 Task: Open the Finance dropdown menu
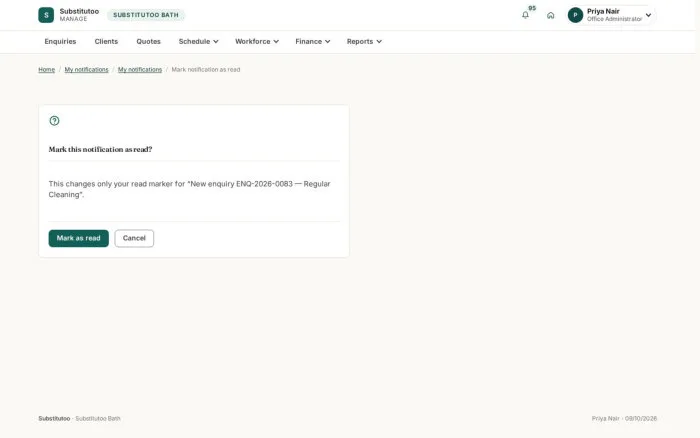point(312,42)
